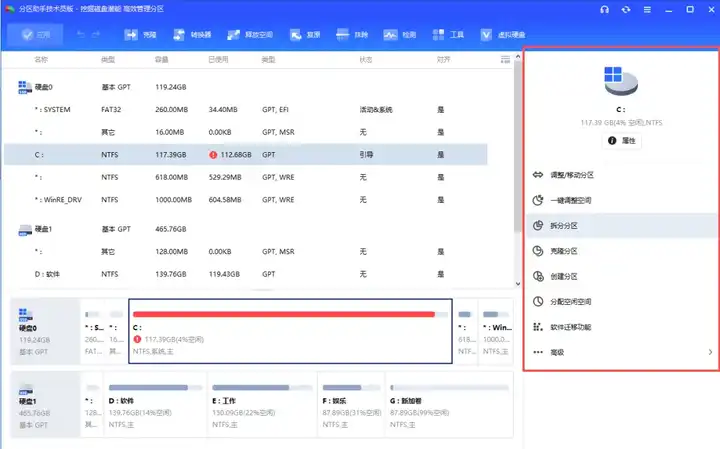Choose 创建分区 (Create partition) option

(622, 276)
